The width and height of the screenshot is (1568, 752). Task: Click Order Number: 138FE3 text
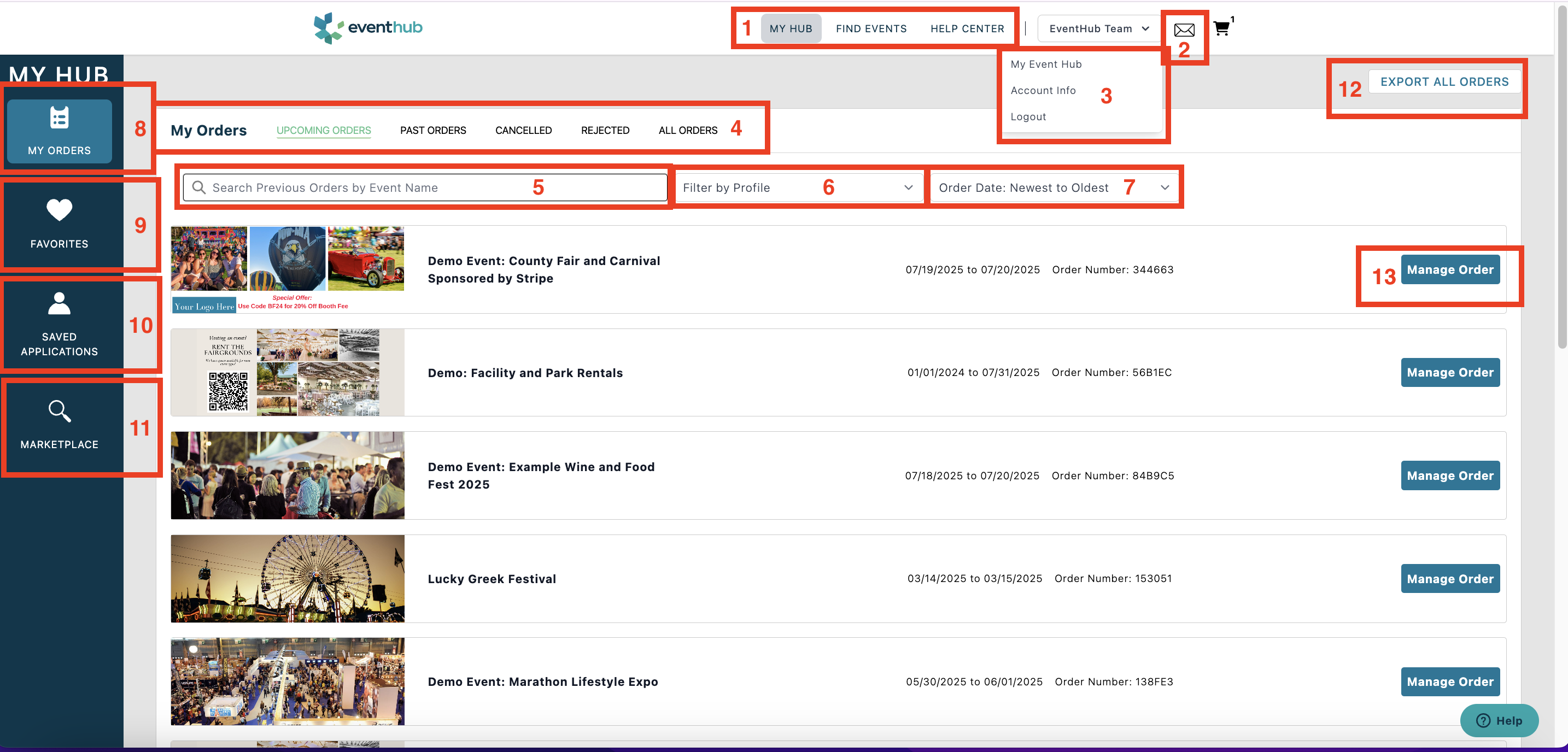(1114, 681)
